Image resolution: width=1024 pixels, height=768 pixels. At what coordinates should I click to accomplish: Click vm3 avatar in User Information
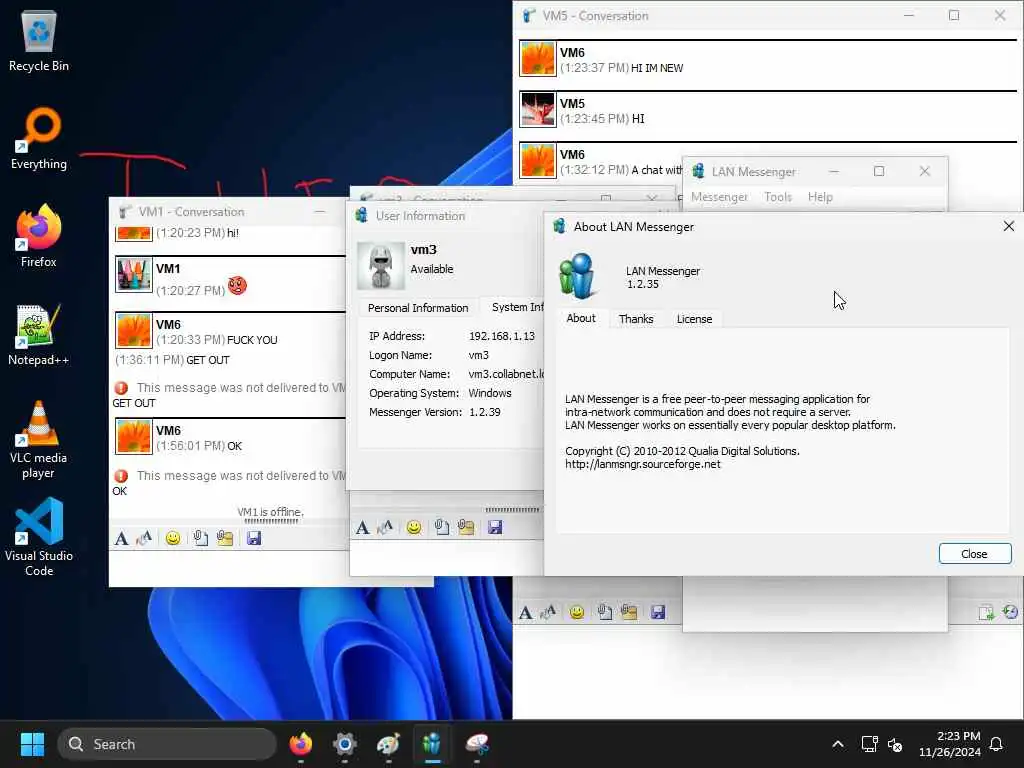pyautogui.click(x=381, y=266)
